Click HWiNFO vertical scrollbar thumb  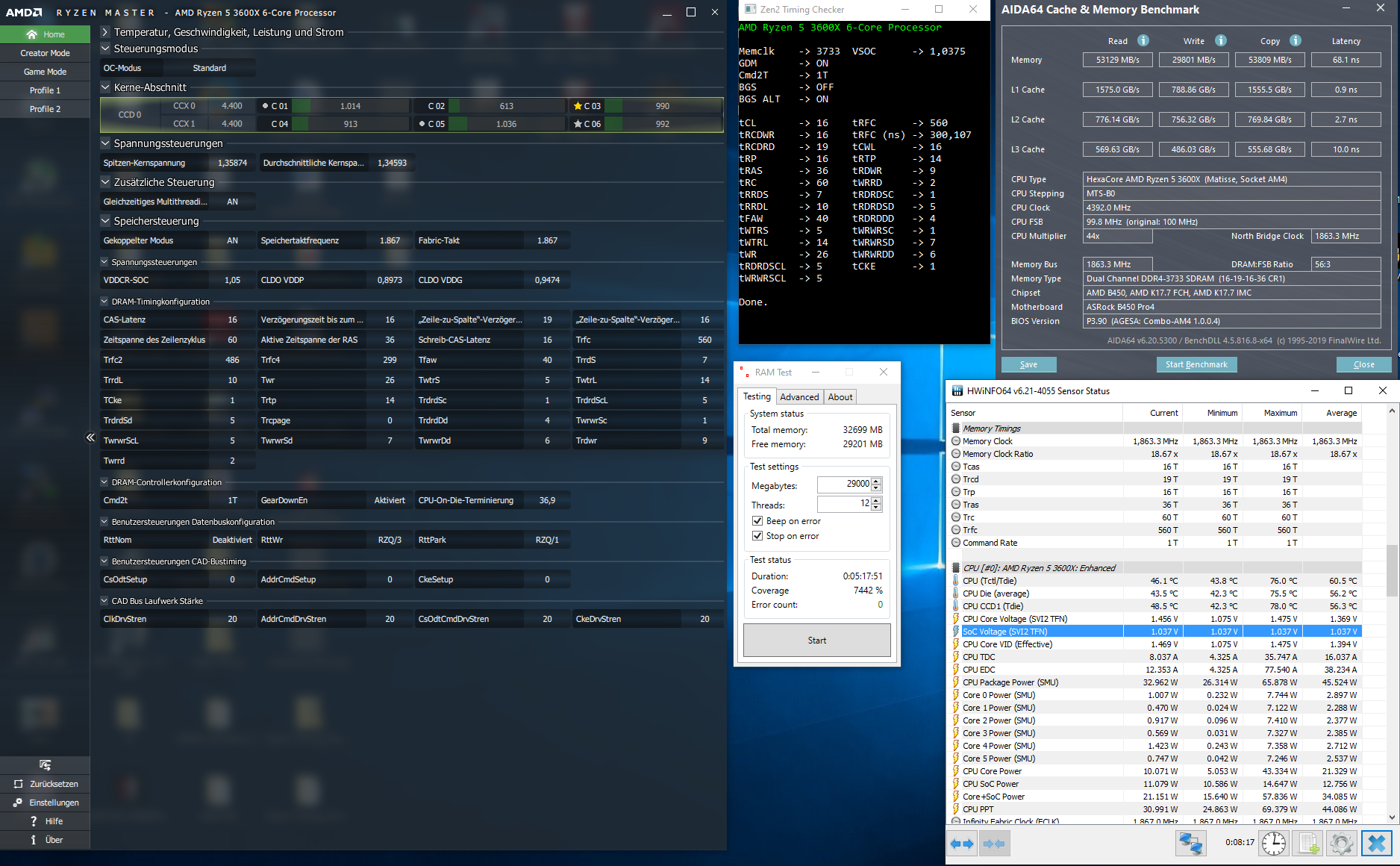point(1392,571)
